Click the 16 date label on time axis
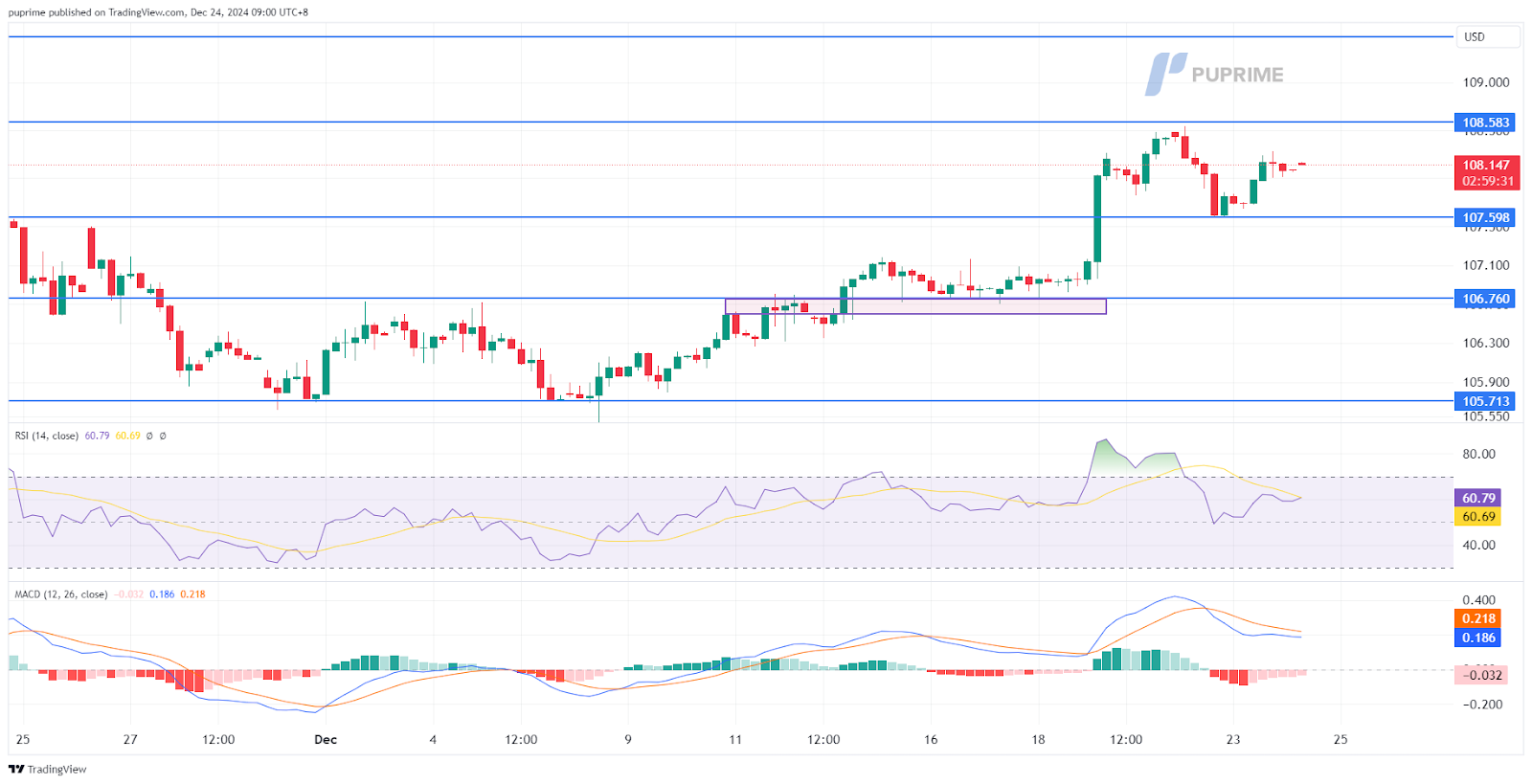This screenshot has width=1532, height=784. [931, 739]
